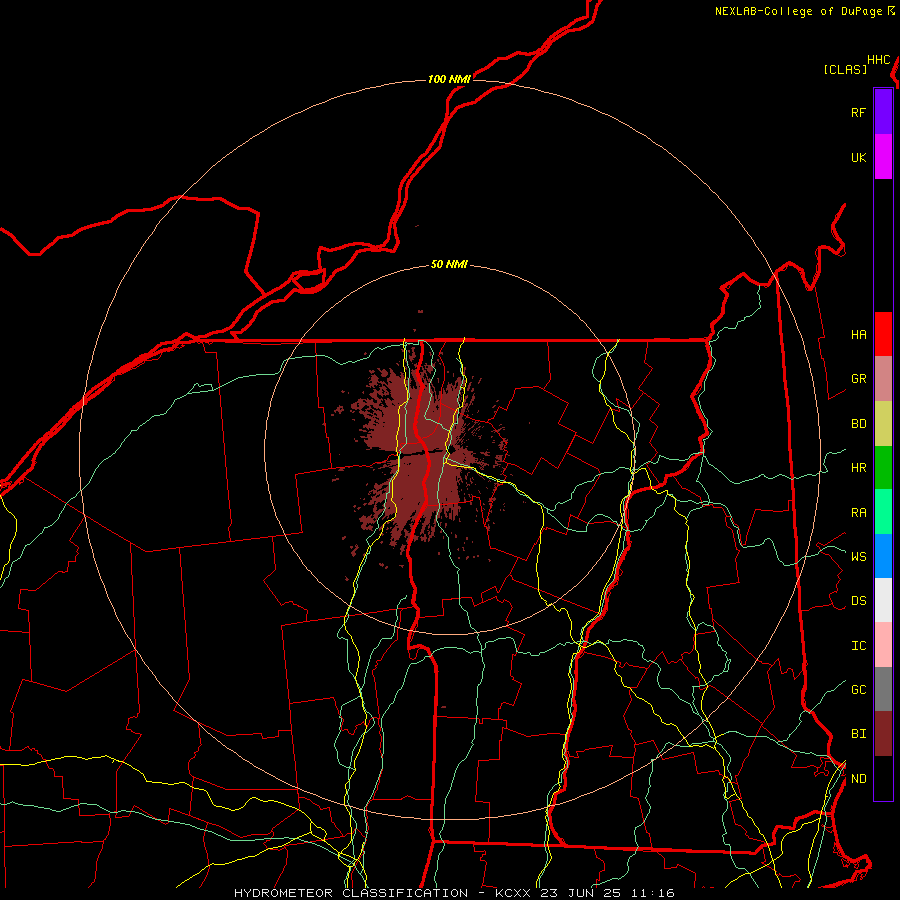The image size is (900, 900).
Task: Click the BI legend label
Action: (859, 734)
